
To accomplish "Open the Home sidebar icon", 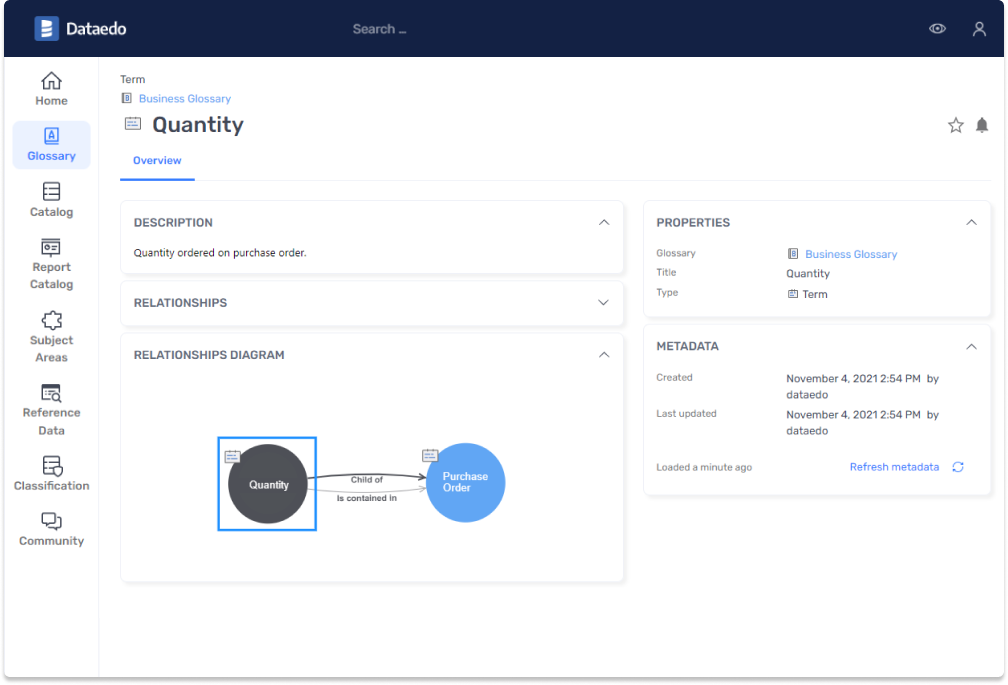I will 51,81.
